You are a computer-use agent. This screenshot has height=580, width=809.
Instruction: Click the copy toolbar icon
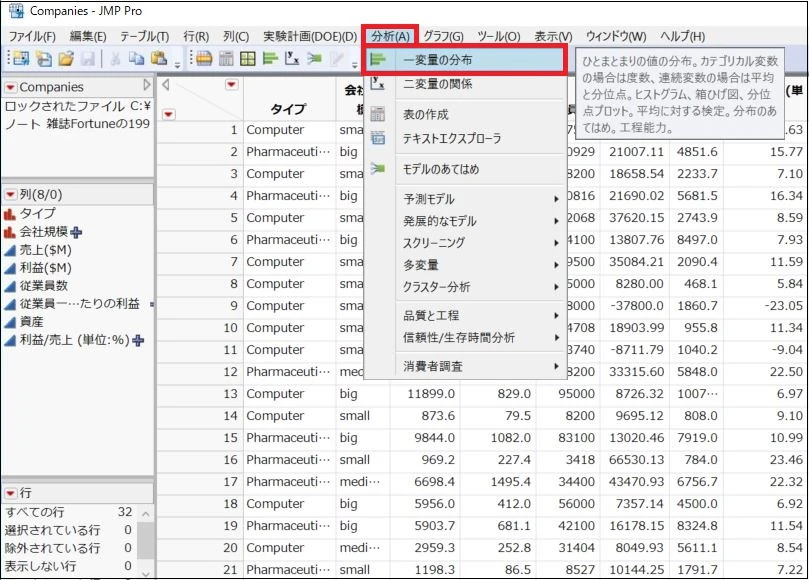(x=136, y=59)
